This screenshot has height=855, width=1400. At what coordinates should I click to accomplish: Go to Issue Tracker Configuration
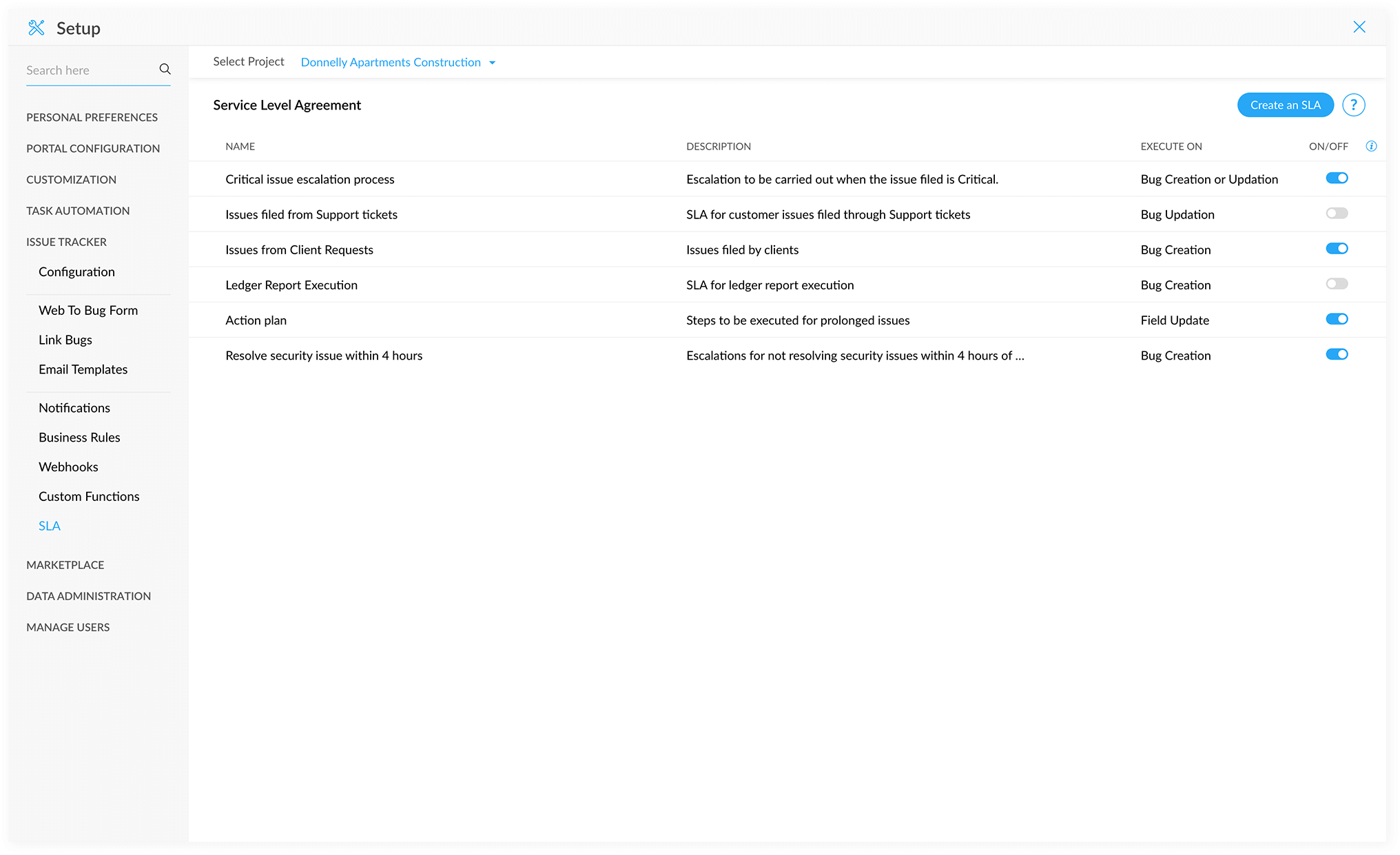click(x=76, y=271)
